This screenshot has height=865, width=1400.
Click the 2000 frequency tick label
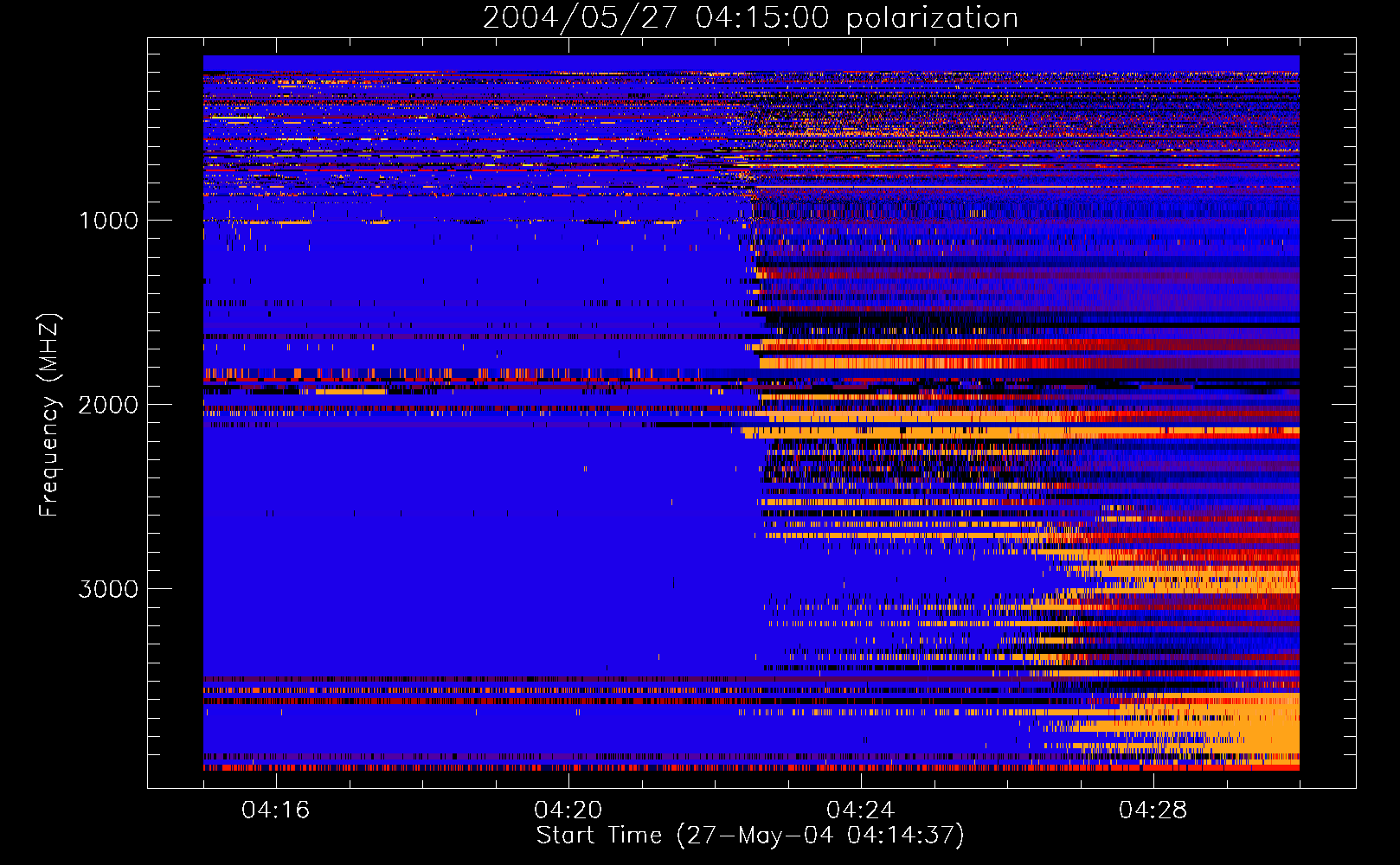[108, 405]
